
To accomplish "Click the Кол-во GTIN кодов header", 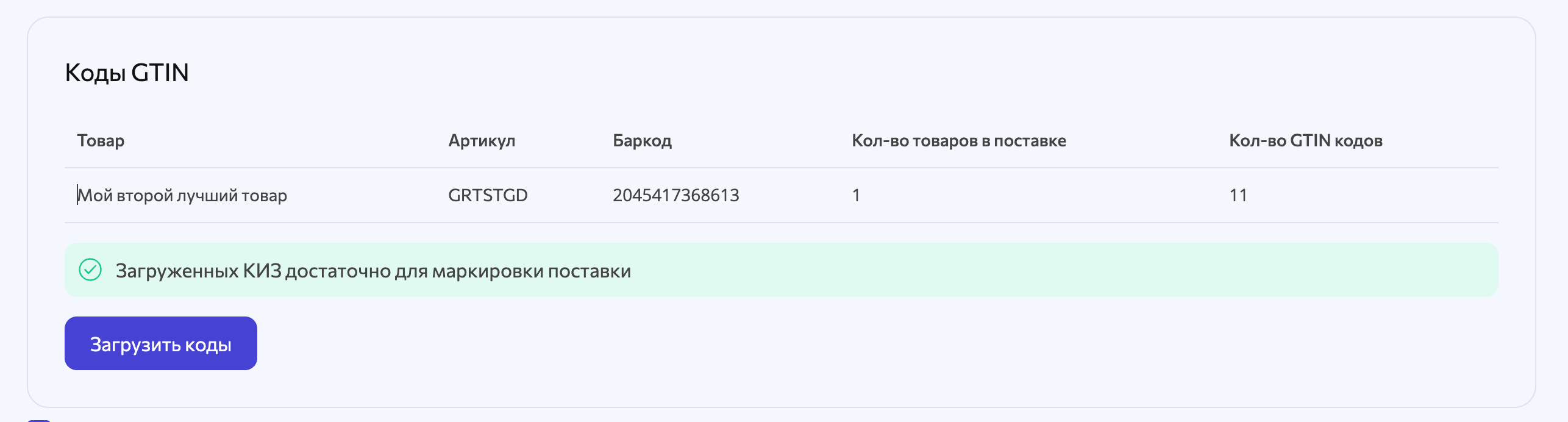I will tap(1305, 141).
